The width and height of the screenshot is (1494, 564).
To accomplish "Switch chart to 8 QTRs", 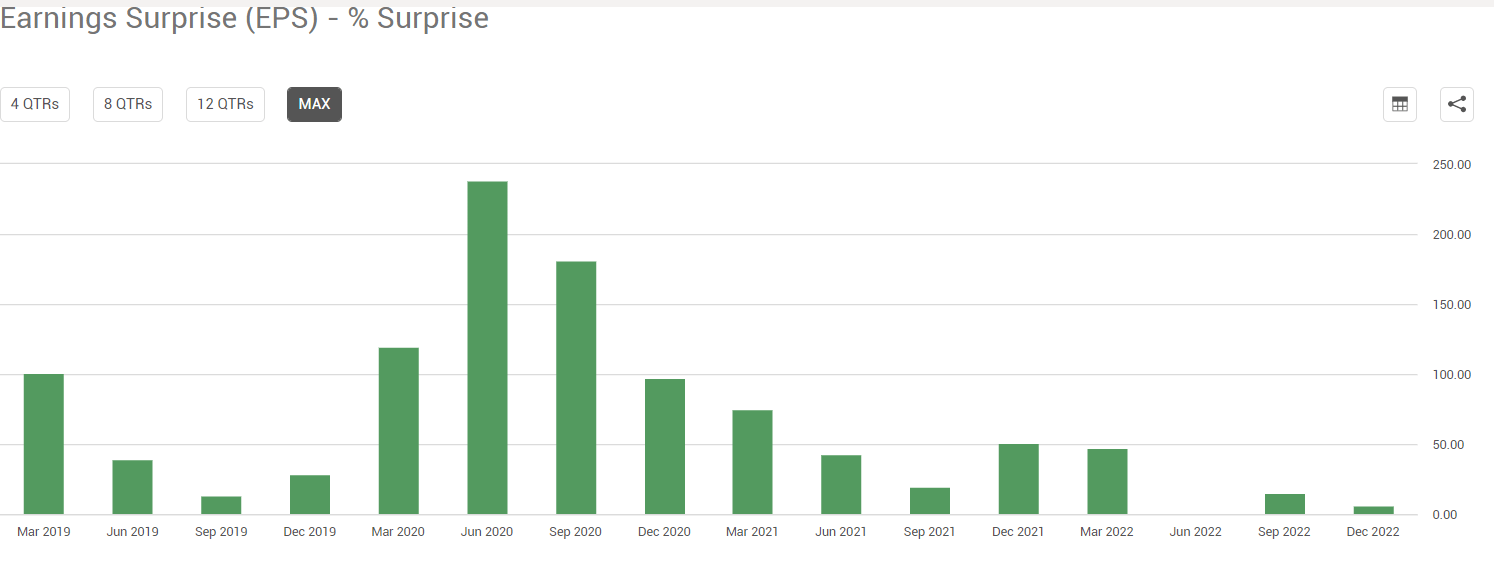I will pyautogui.click(x=128, y=104).
